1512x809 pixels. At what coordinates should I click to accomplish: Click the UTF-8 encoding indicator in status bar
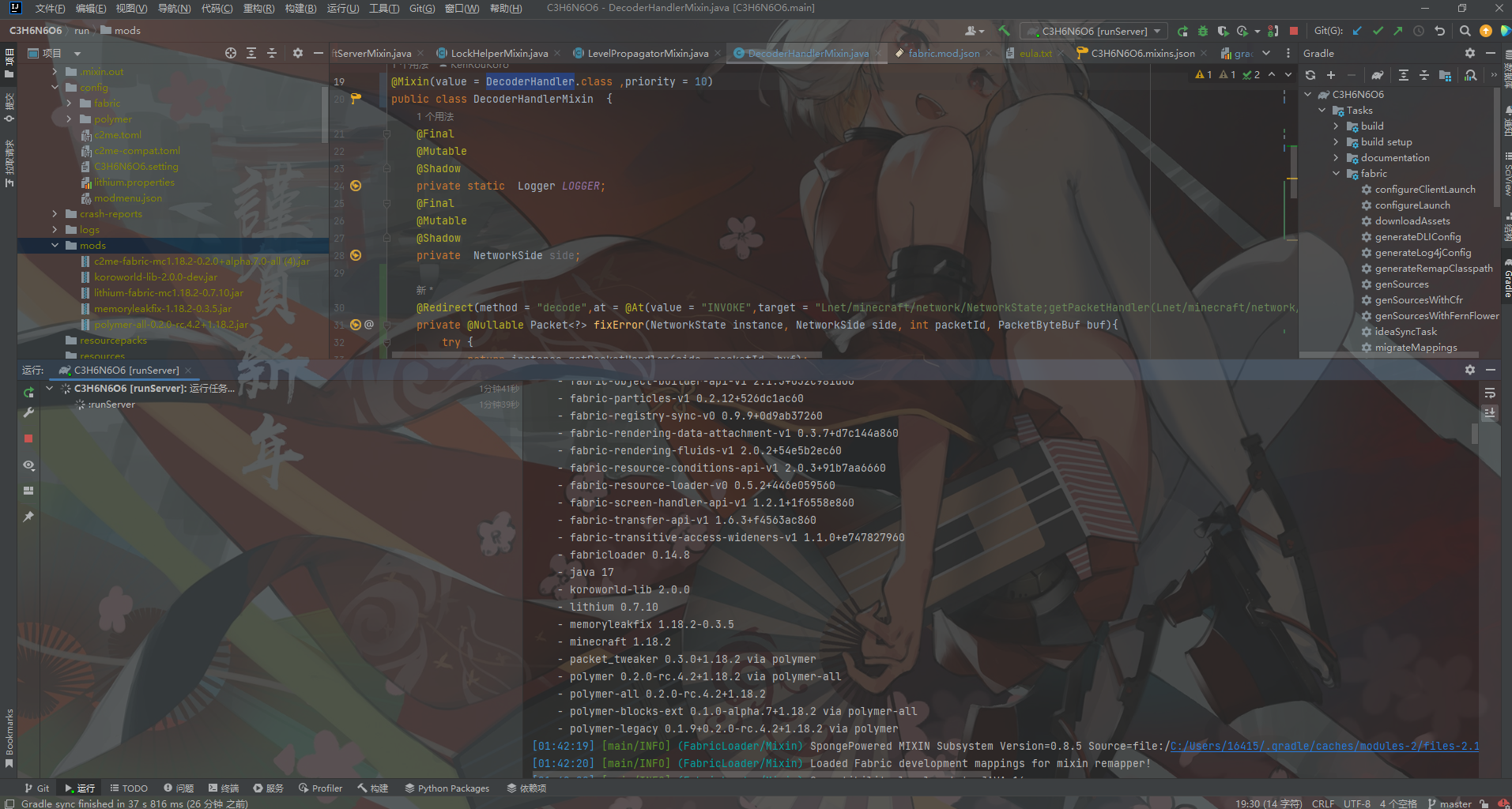point(1357,803)
